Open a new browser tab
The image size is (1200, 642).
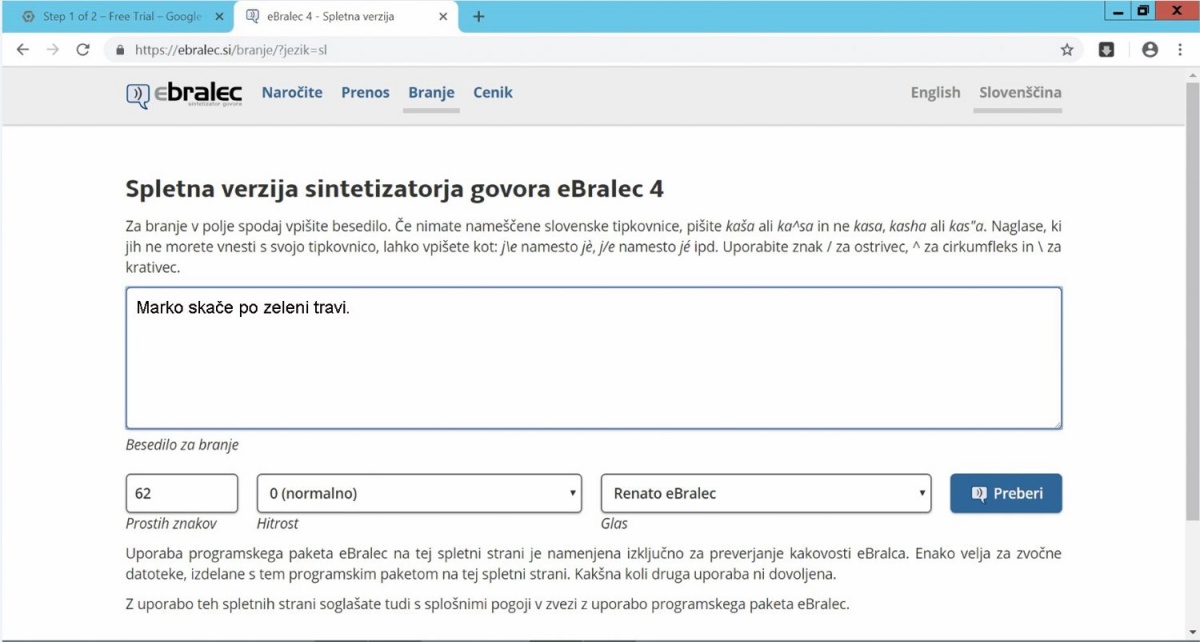pos(479,16)
